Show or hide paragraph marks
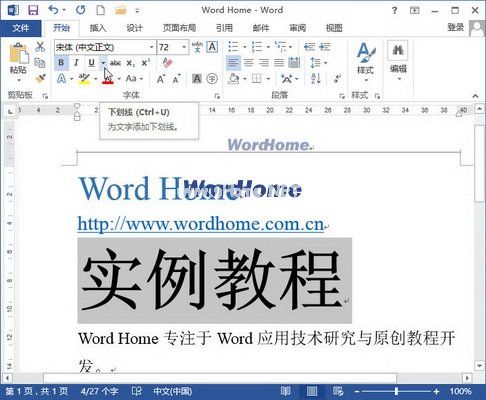 tap(337, 79)
